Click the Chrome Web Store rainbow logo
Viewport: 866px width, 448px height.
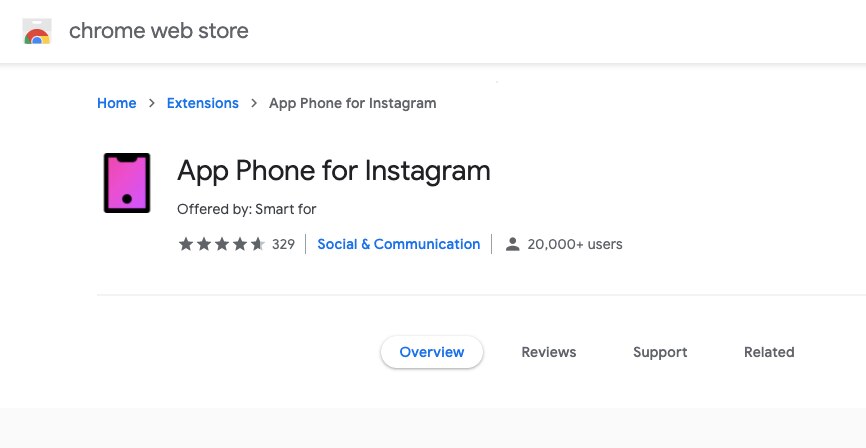pos(37,32)
